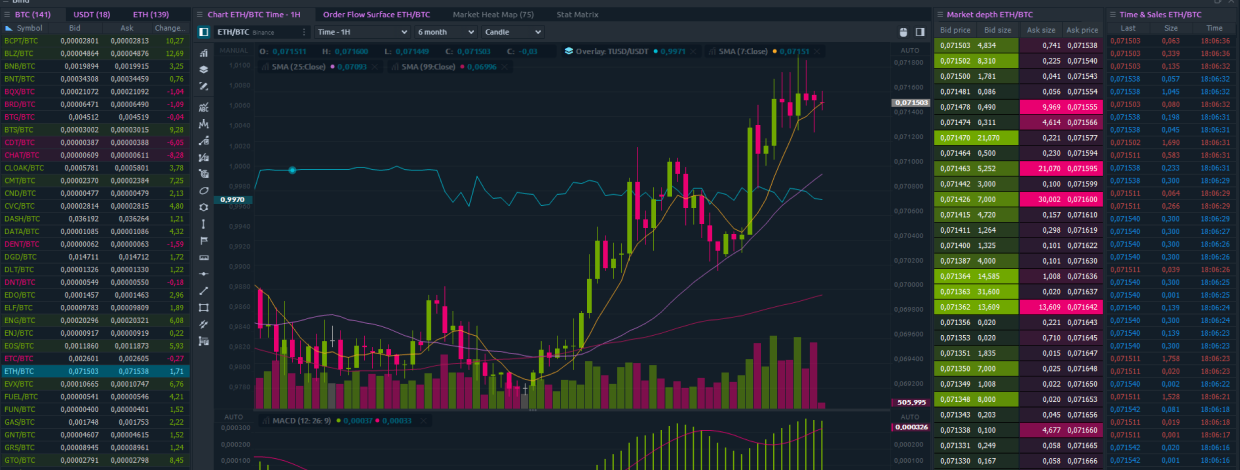Select the DASH/BTC row in watchlist
The height and width of the screenshot is (470, 1240).
point(94,218)
